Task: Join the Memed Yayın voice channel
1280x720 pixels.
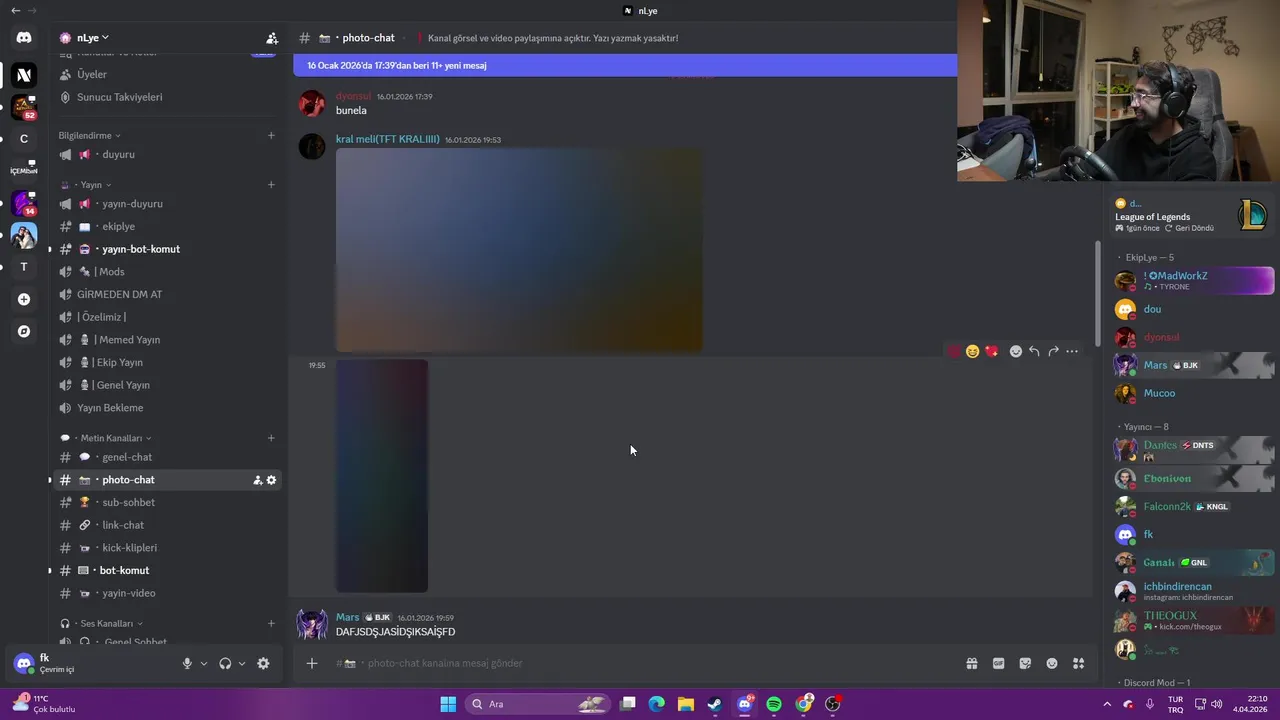Action: click(167, 340)
